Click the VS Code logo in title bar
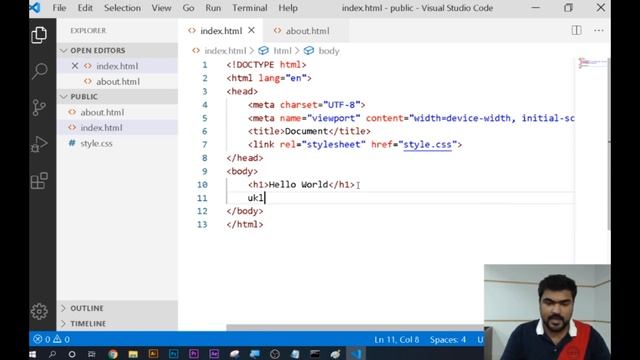The width and height of the screenshot is (640, 360). [35, 8]
